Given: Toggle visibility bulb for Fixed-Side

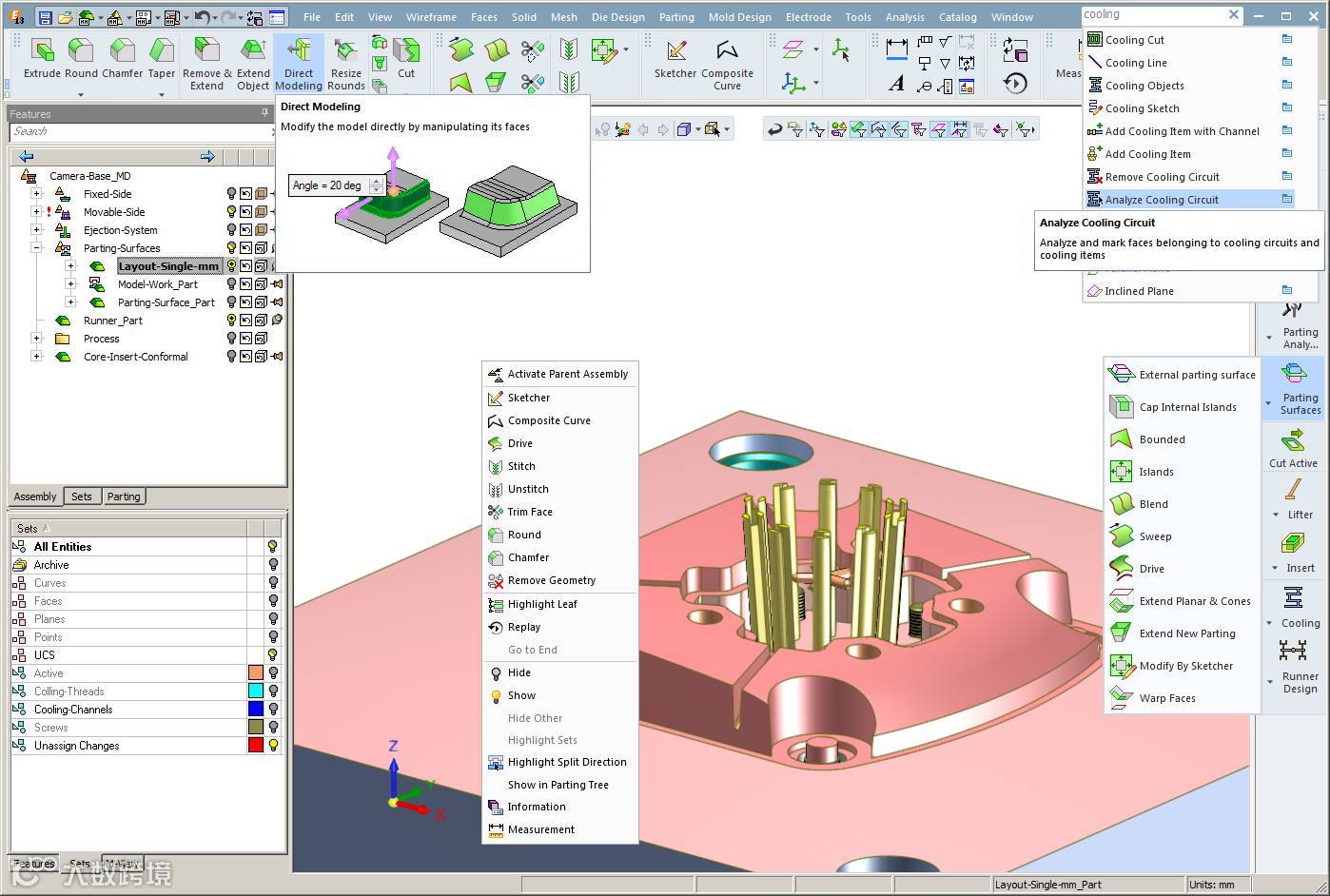Looking at the screenshot, I should 230,194.
